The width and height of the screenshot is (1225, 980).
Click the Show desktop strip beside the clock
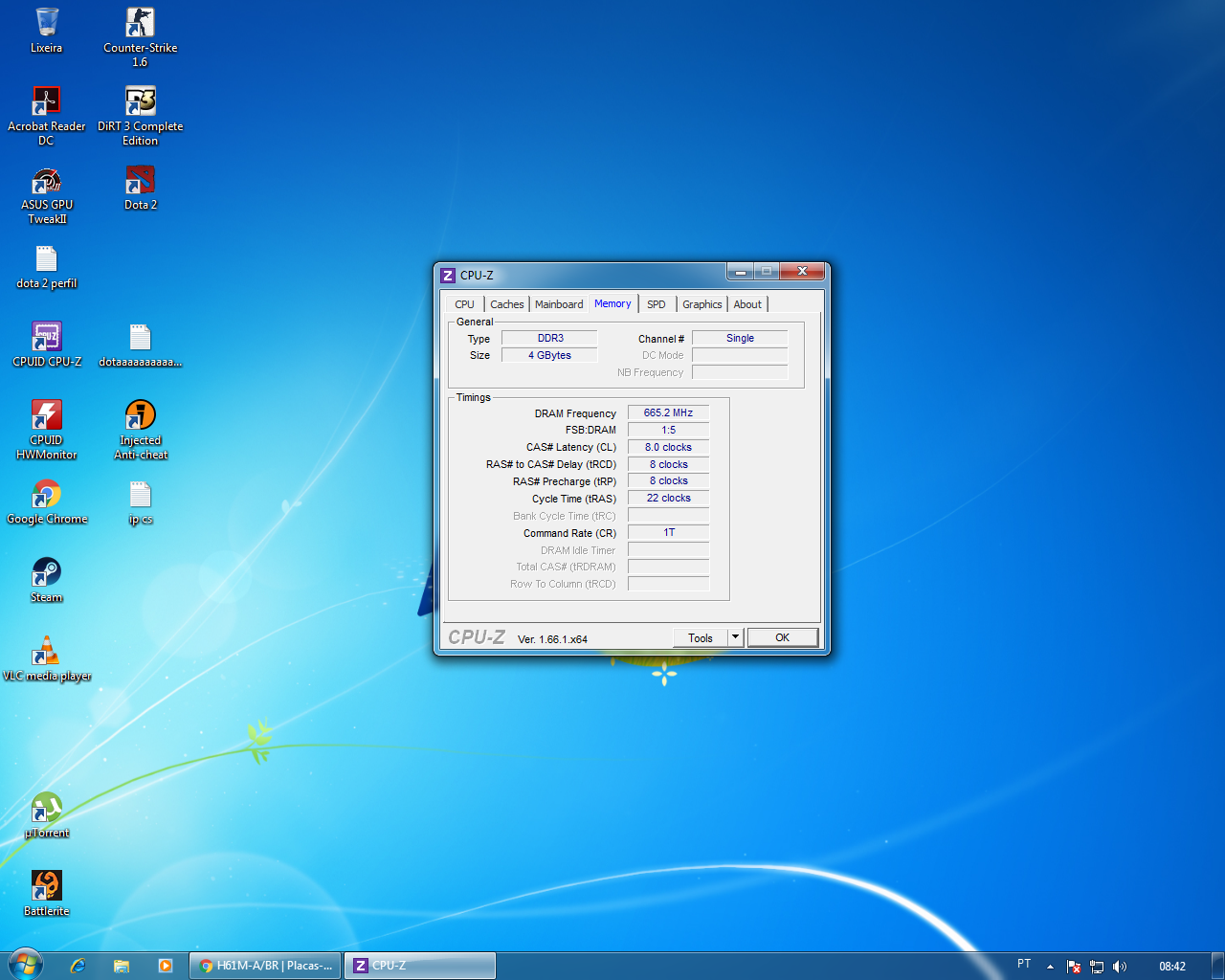click(1217, 966)
